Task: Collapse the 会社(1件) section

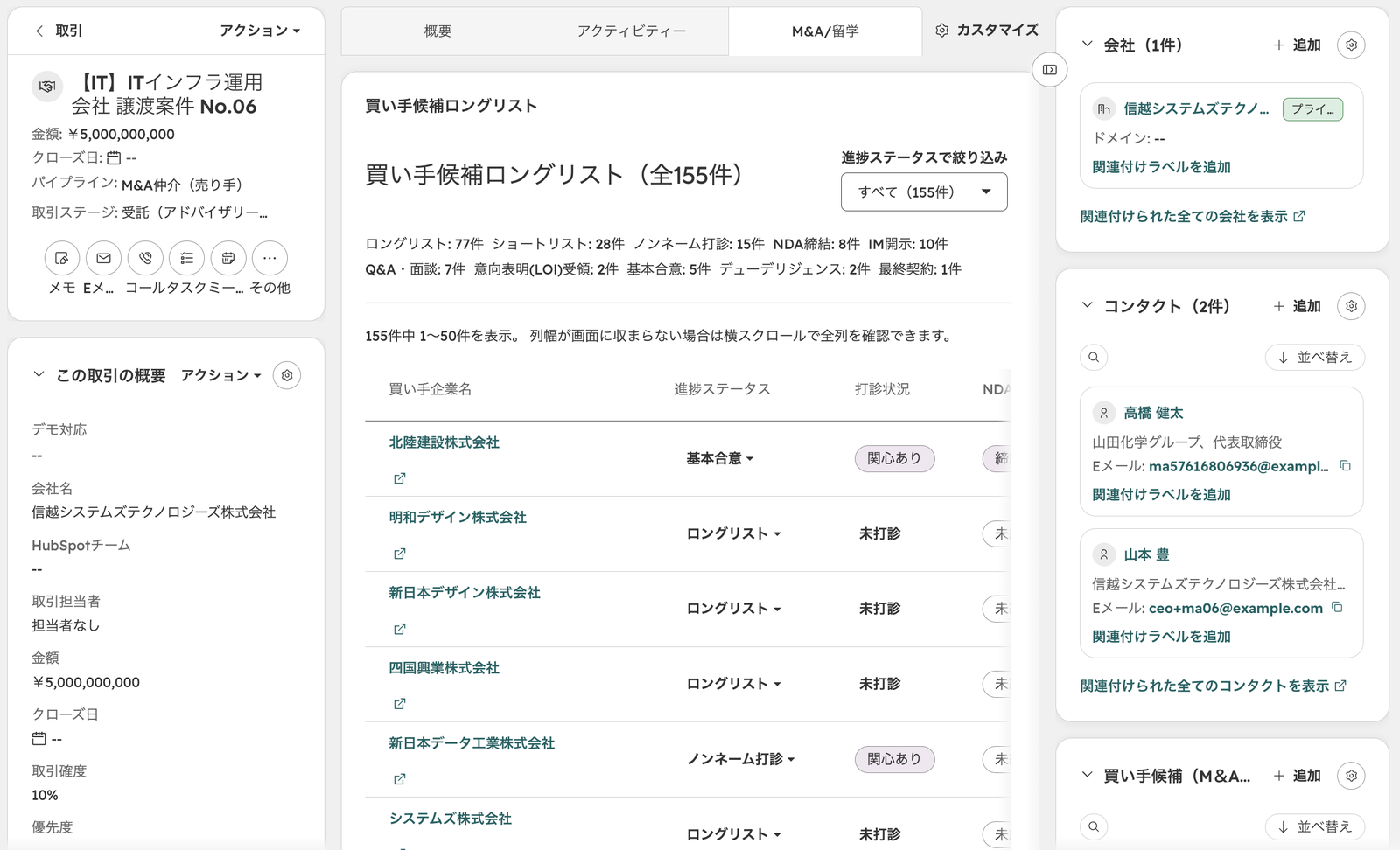Action: (1088, 44)
